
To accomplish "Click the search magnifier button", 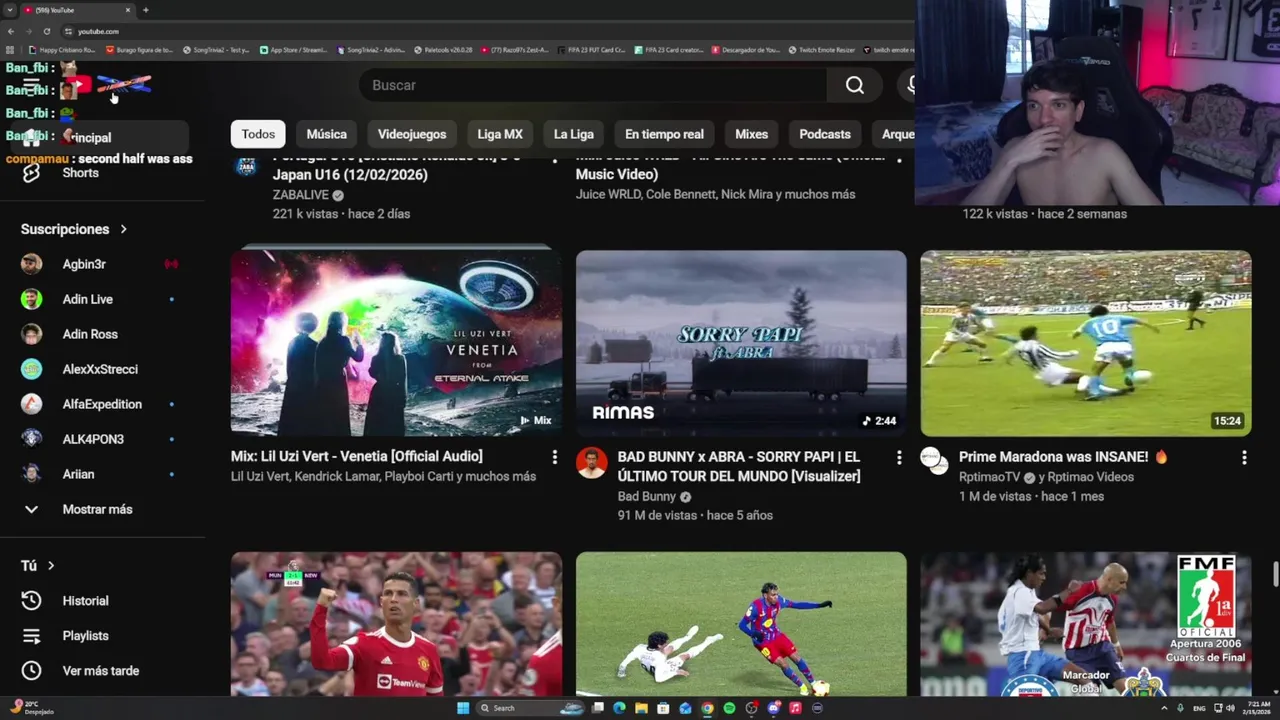I will tap(855, 85).
